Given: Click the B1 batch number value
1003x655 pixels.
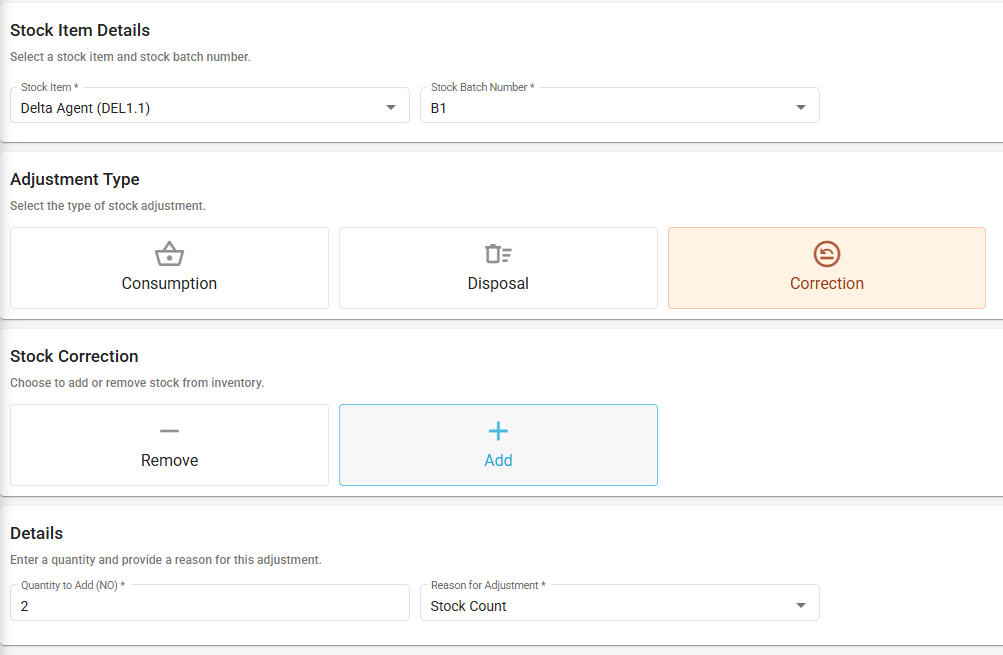Looking at the screenshot, I should point(438,108).
